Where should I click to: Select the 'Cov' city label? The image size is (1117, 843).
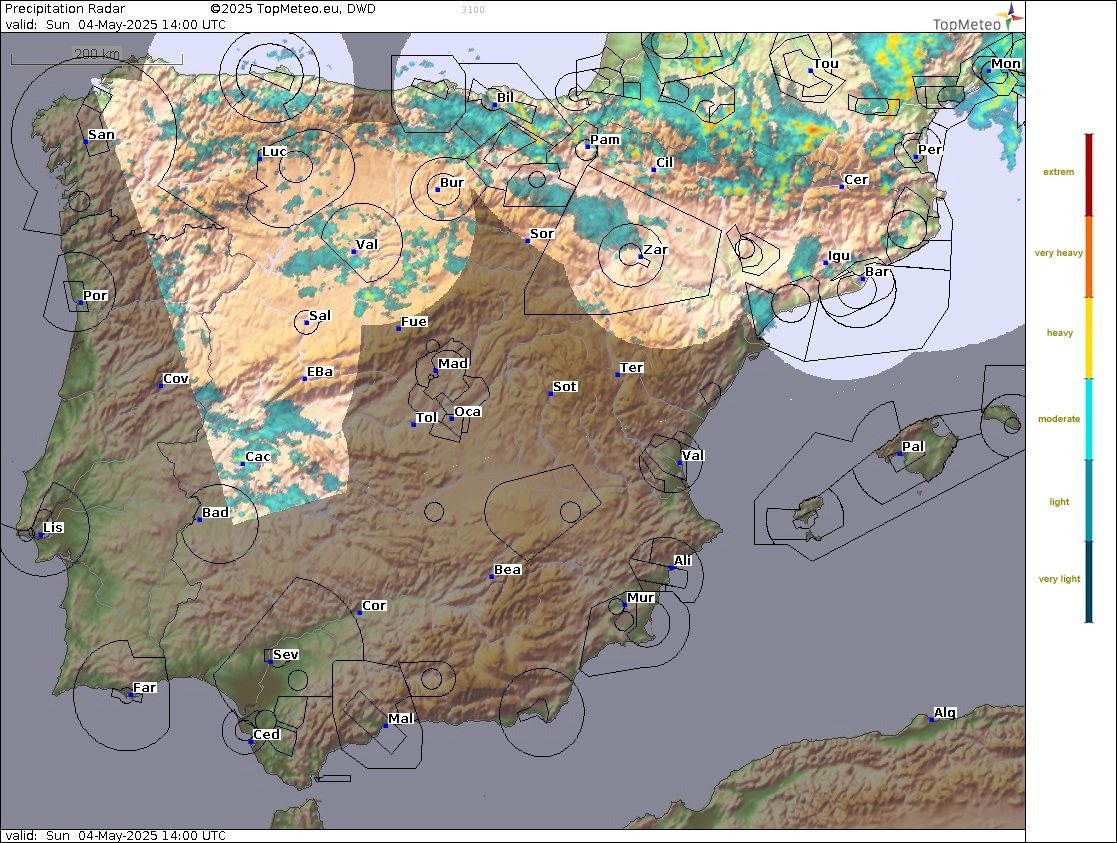click(175, 379)
